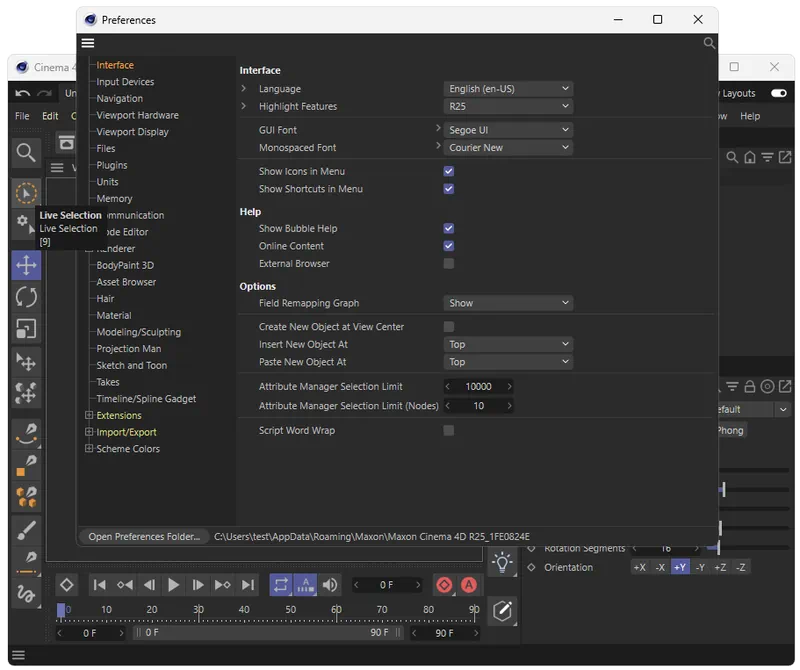Image resolution: width=800 pixels, height=670 pixels.
Task: Click the Undo arrow in Cinema window
Action: [22, 93]
